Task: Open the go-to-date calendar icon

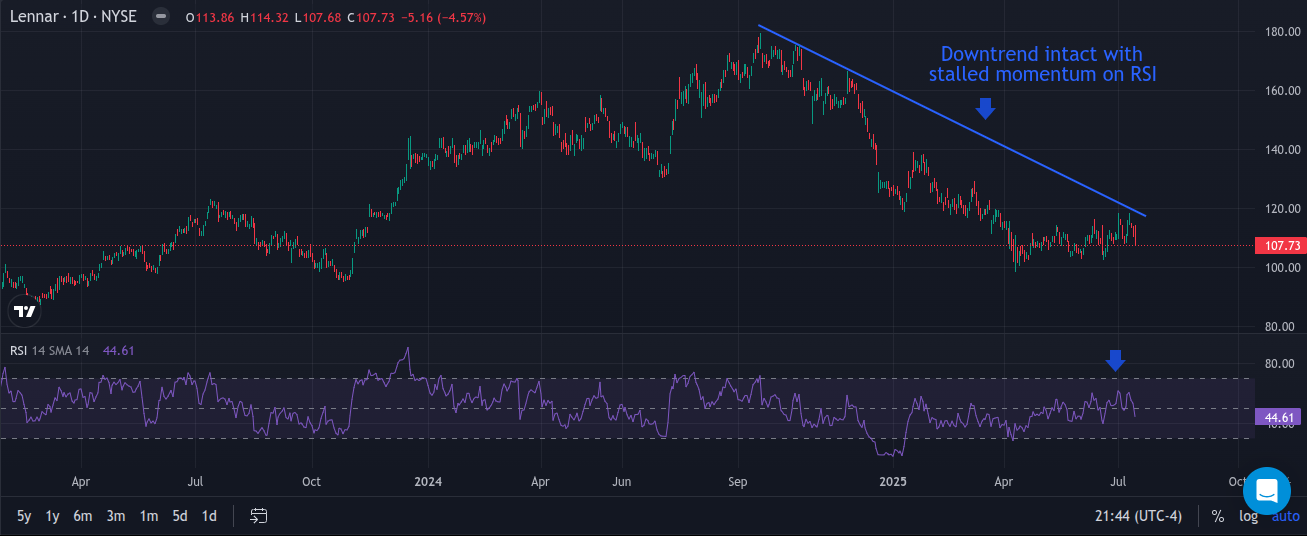Action: pyautogui.click(x=258, y=516)
